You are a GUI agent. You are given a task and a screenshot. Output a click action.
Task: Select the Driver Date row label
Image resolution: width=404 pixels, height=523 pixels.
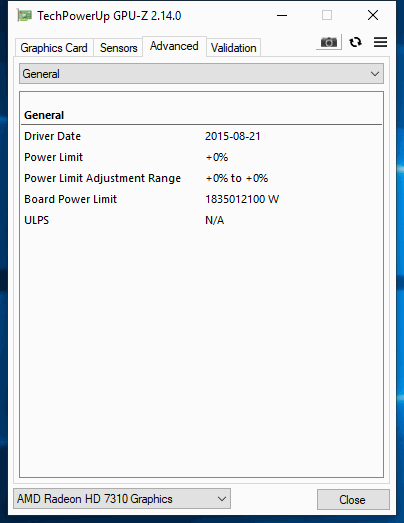52,136
